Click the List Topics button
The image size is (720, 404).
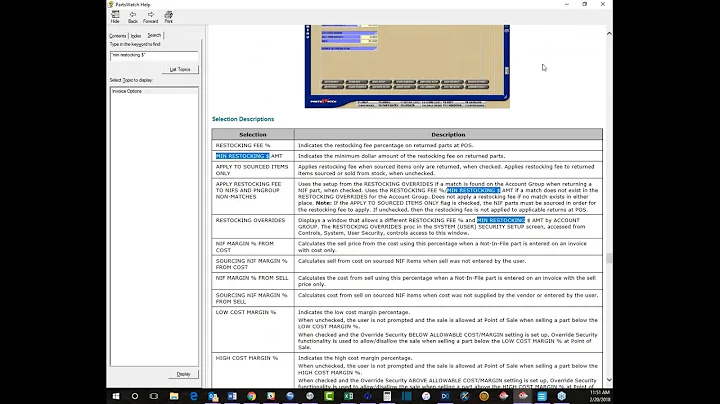tap(180, 69)
